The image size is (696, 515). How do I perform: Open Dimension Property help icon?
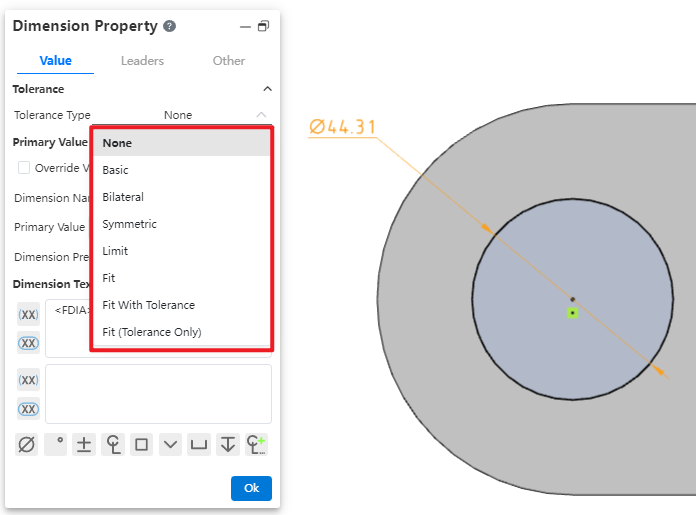coord(170,27)
